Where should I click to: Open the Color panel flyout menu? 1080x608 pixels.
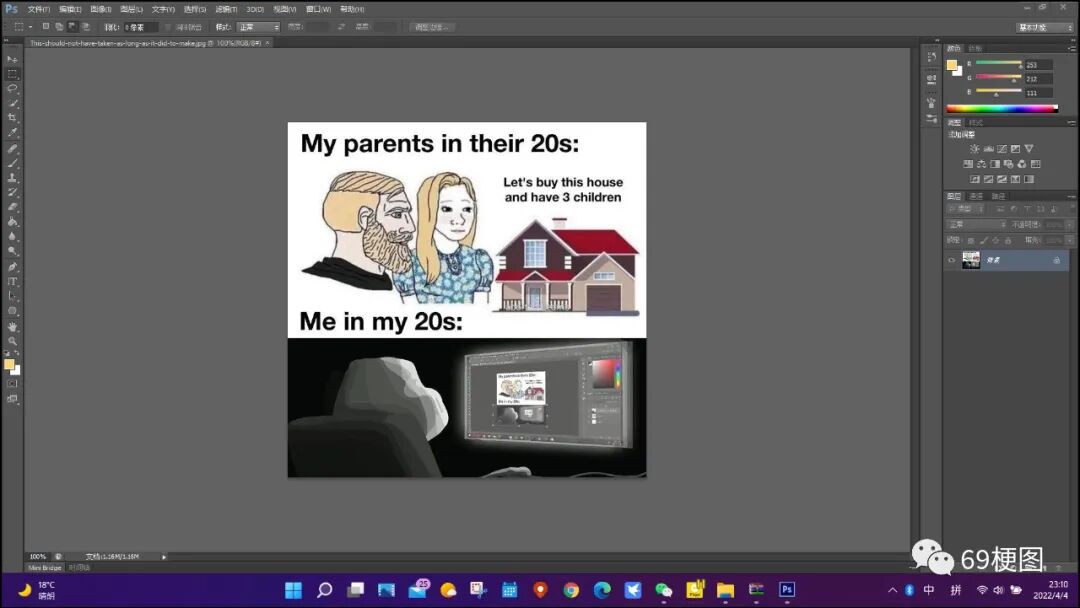[1072, 48]
